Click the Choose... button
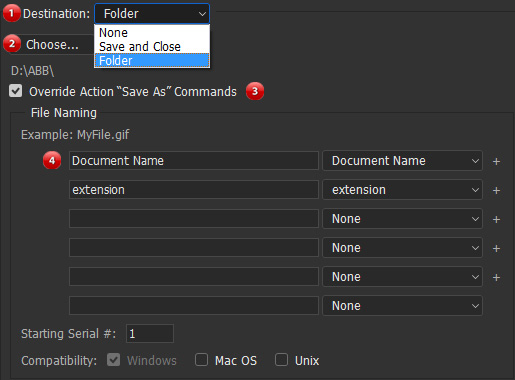515x380 pixels. pos(52,44)
